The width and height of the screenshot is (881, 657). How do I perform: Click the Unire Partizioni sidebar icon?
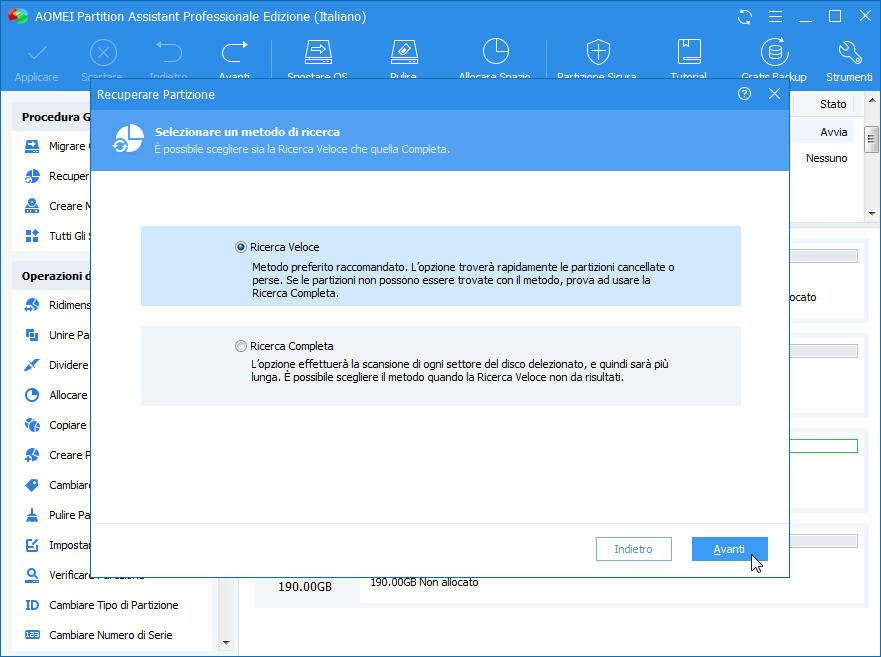pyautogui.click(x=32, y=336)
